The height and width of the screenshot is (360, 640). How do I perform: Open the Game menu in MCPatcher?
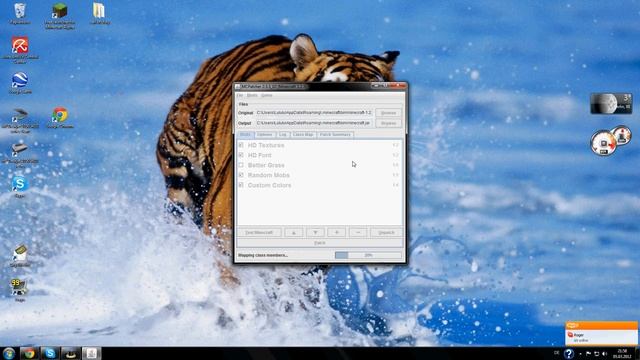pos(267,96)
